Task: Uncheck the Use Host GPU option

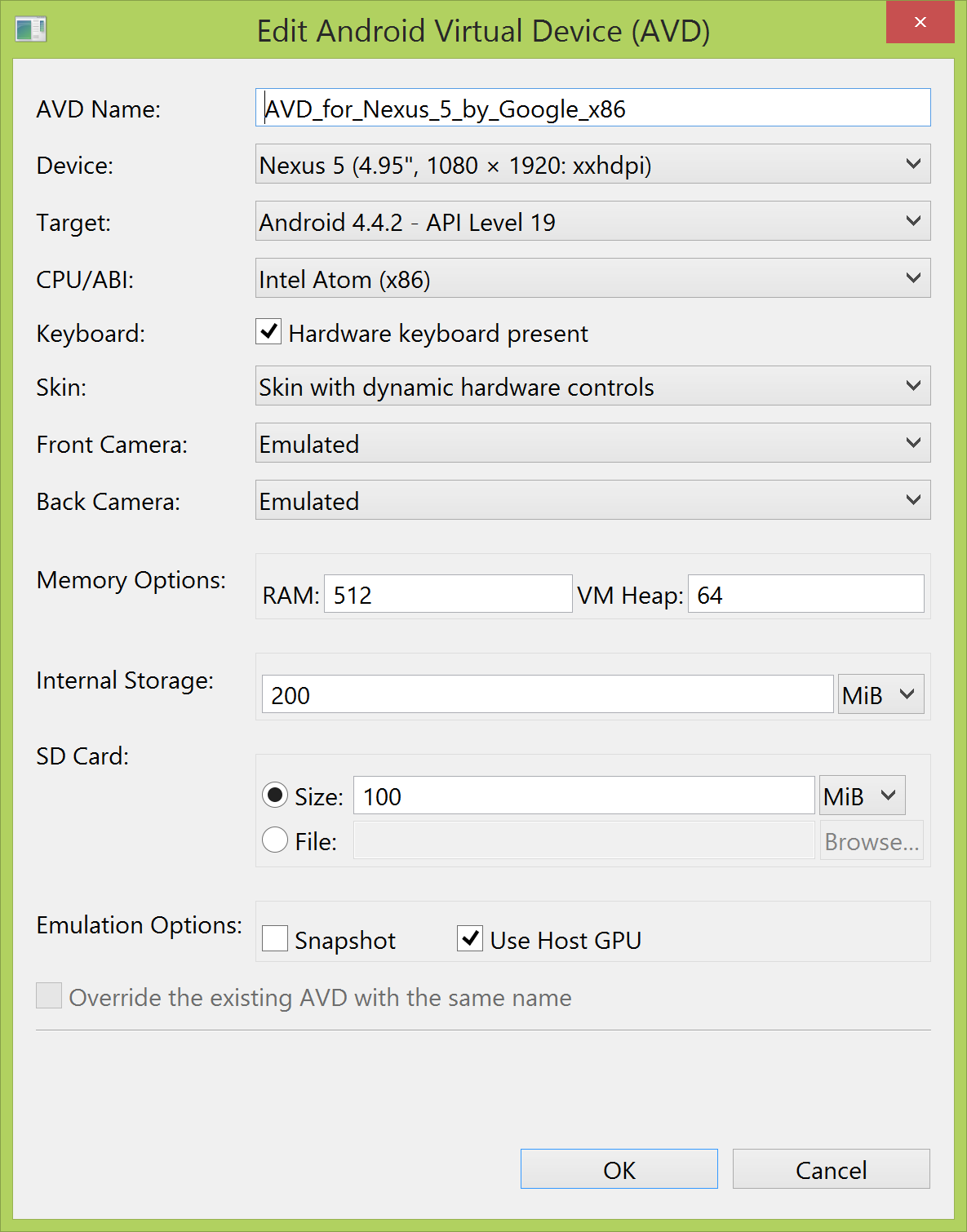Action: pos(470,939)
